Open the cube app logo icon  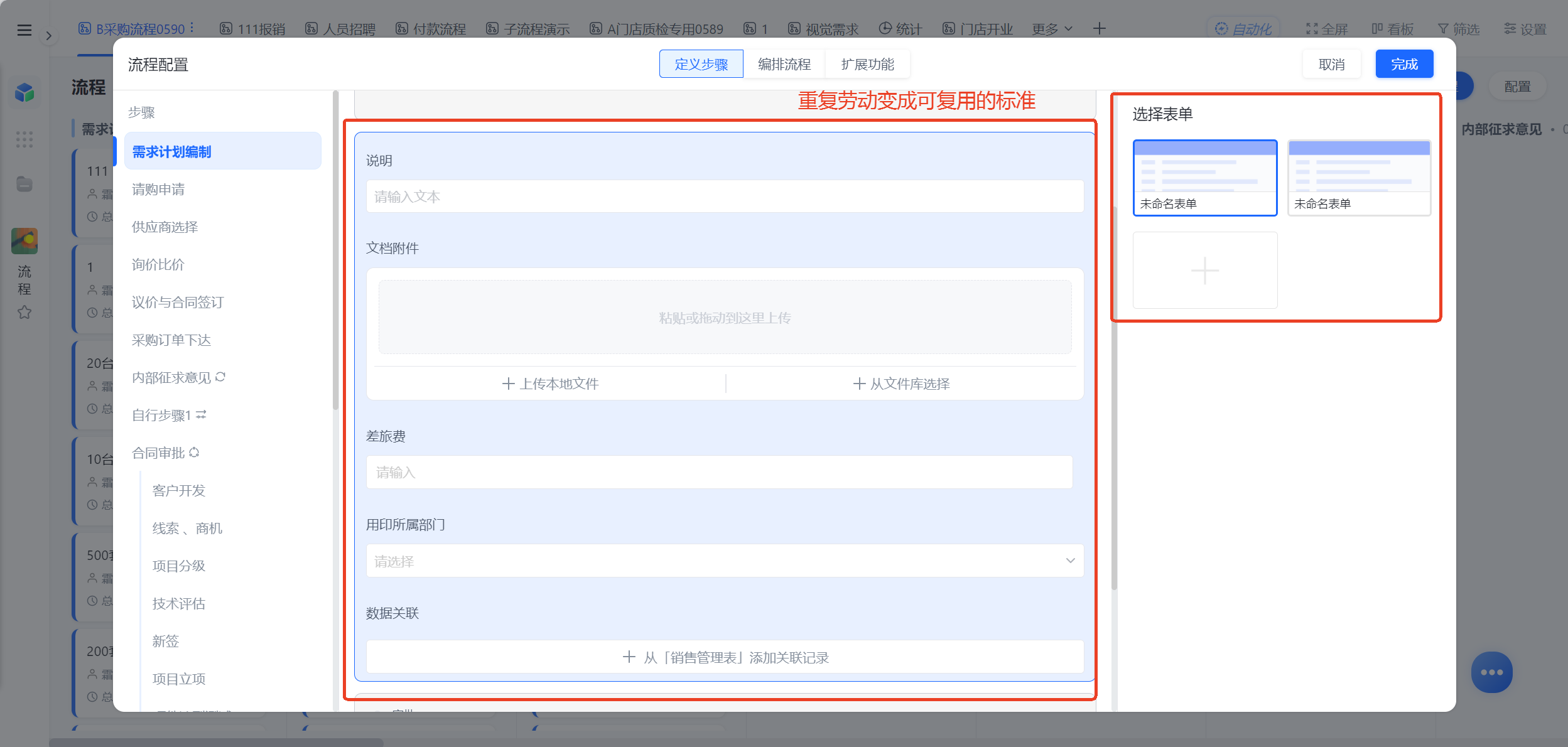[24, 92]
